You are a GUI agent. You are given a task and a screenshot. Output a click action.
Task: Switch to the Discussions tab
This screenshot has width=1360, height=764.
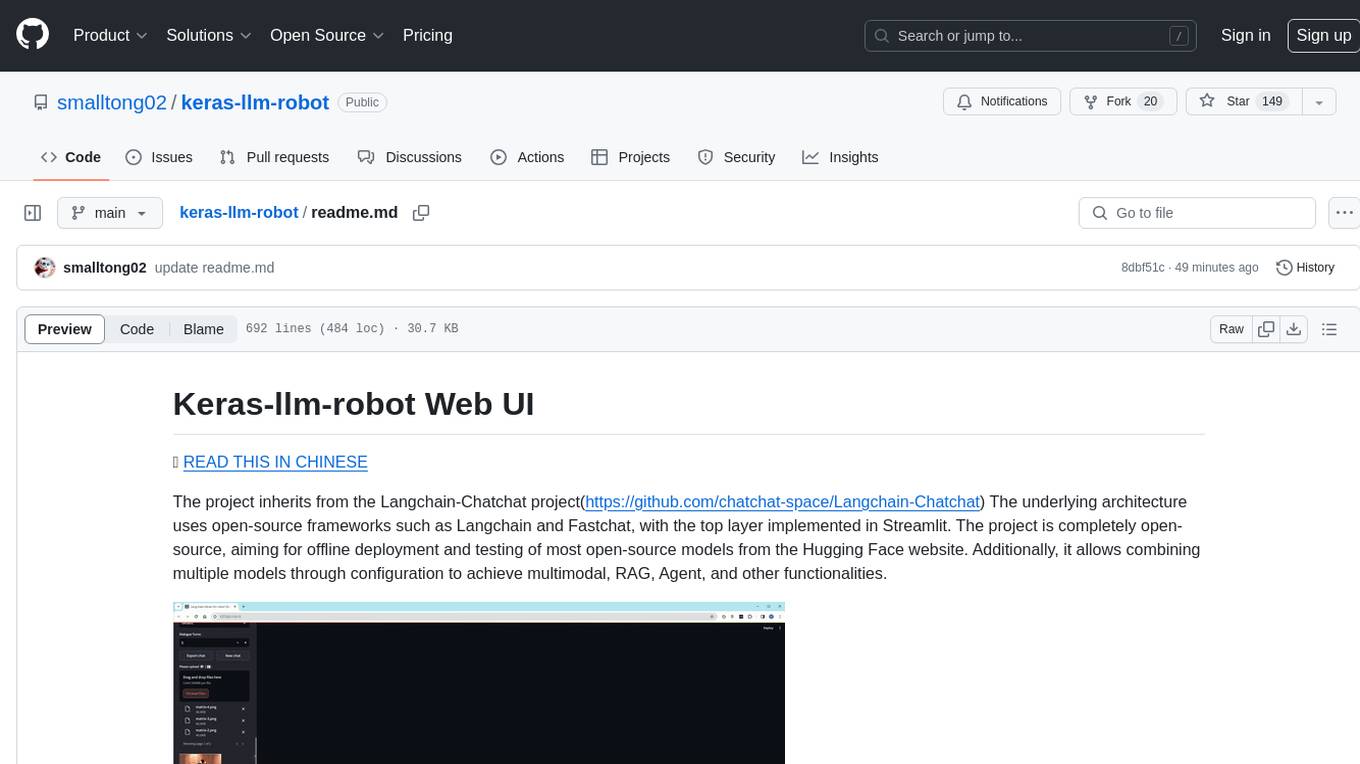[410, 157]
